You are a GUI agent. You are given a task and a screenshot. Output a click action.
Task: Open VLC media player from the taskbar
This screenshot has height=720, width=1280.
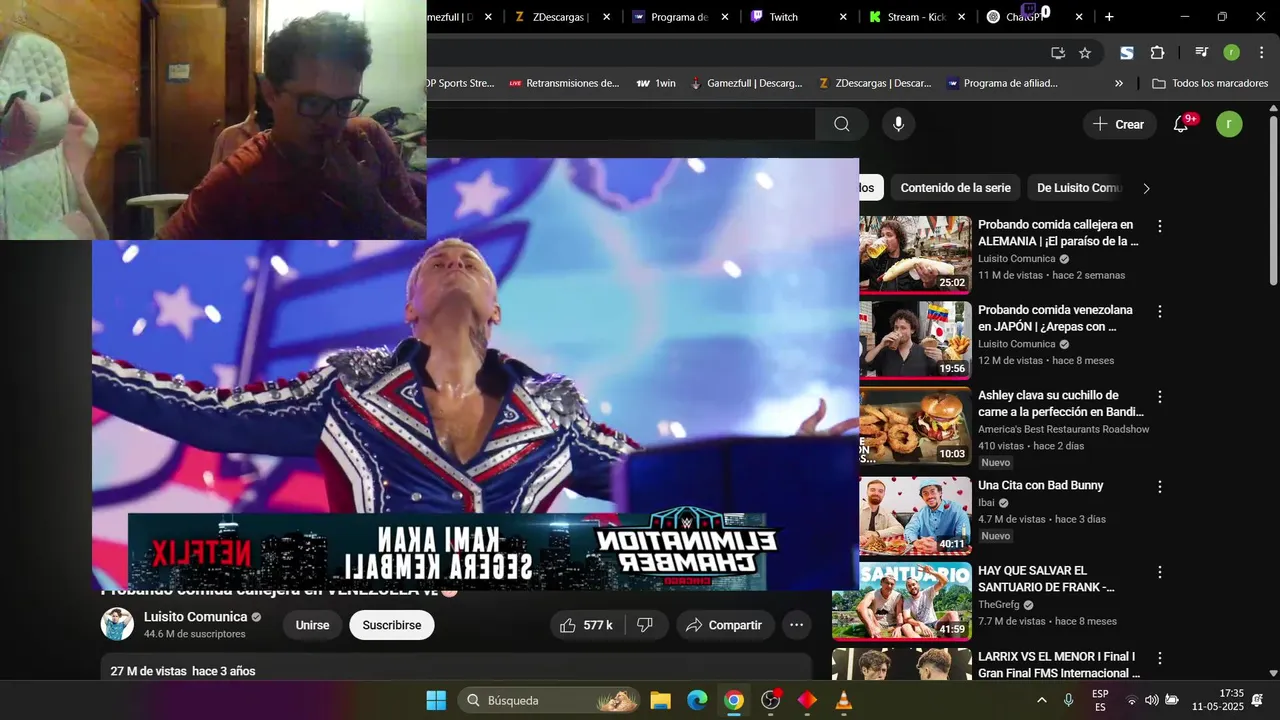[844, 700]
